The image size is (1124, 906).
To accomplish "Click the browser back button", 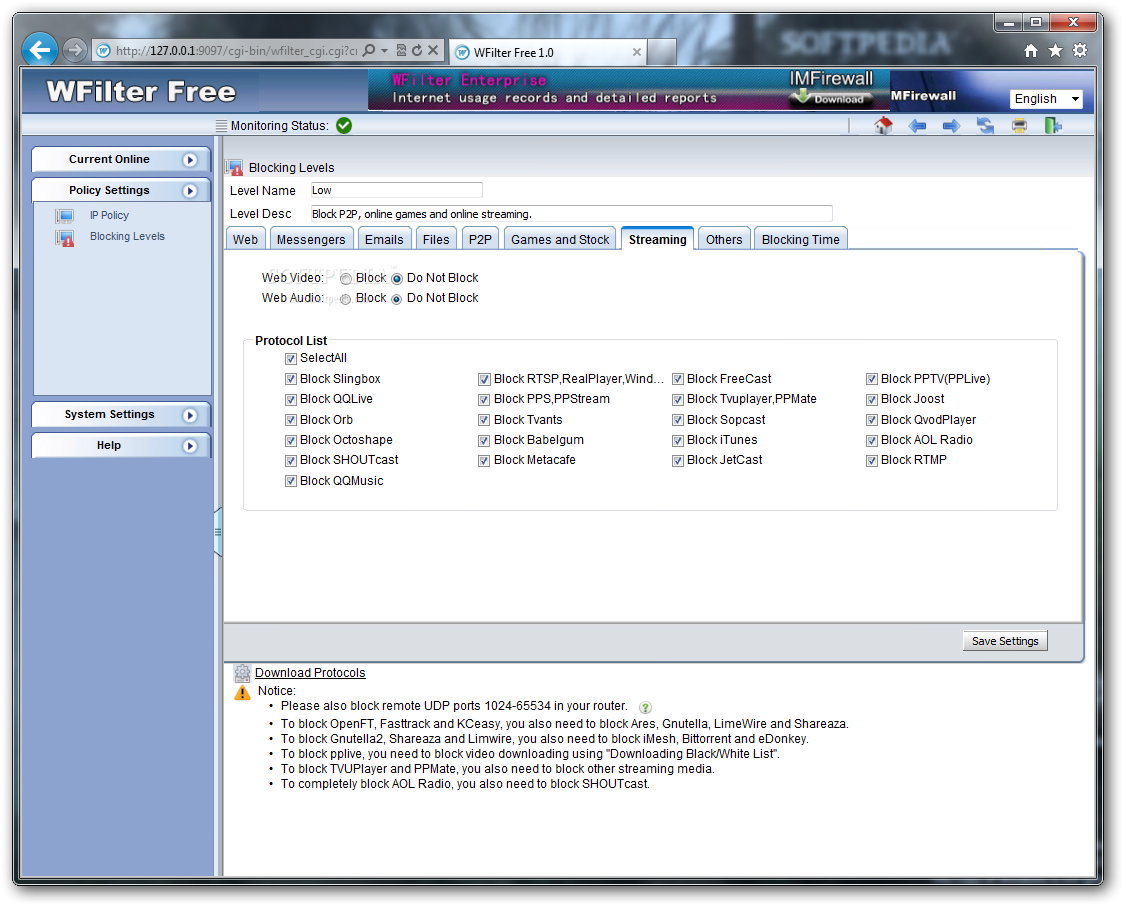I will click(x=40, y=50).
